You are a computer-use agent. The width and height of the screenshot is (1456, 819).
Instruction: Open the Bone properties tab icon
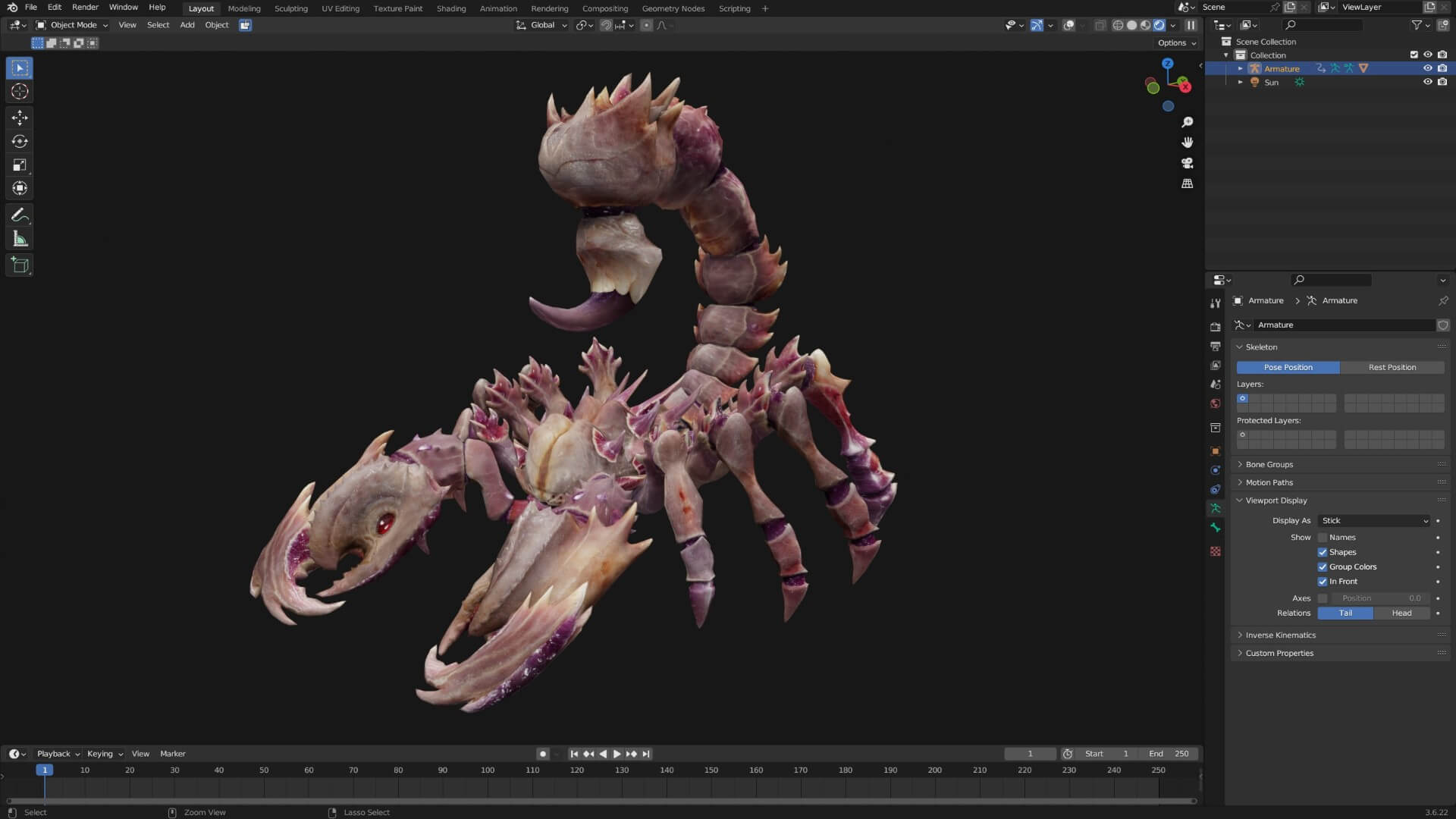click(x=1216, y=528)
